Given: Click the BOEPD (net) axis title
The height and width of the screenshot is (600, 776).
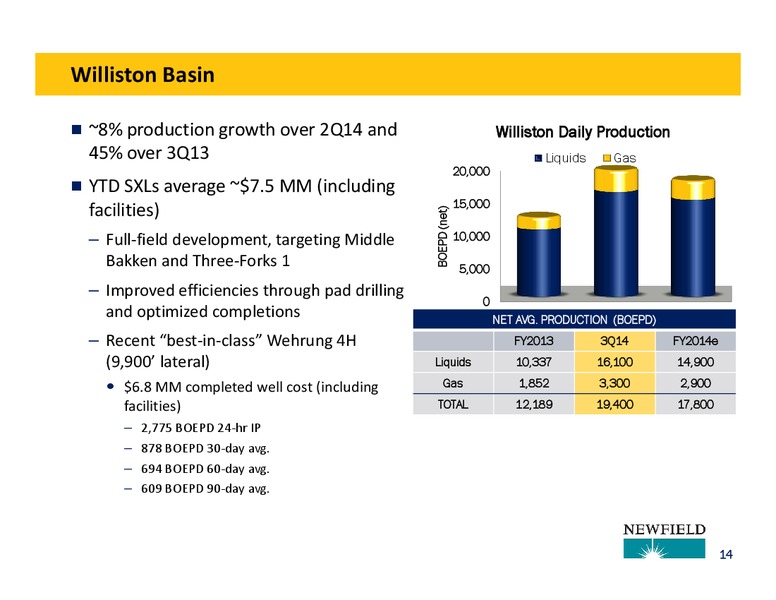Looking at the screenshot, I should pos(442,236).
